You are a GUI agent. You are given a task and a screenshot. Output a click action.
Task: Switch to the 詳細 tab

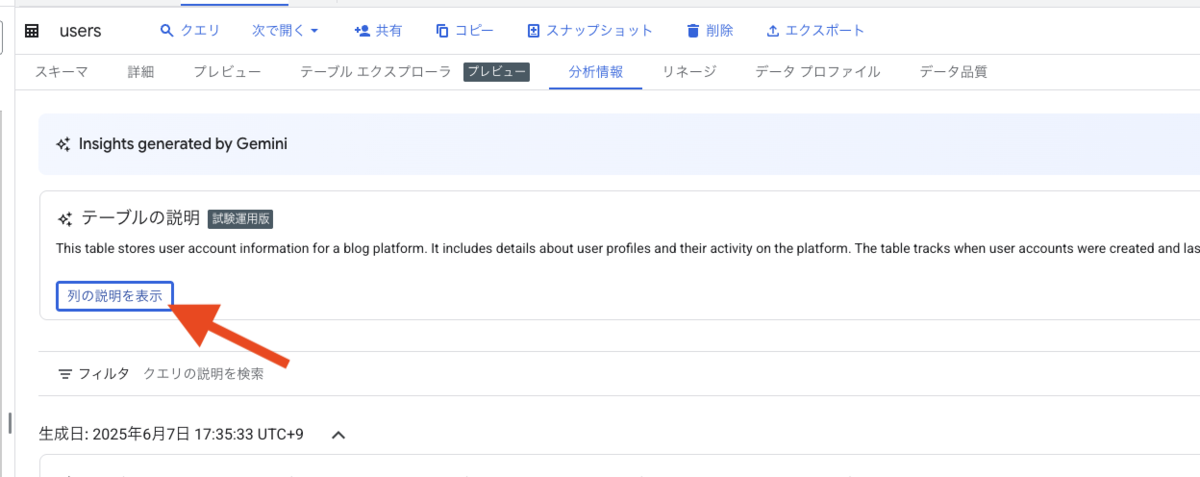[x=141, y=71]
